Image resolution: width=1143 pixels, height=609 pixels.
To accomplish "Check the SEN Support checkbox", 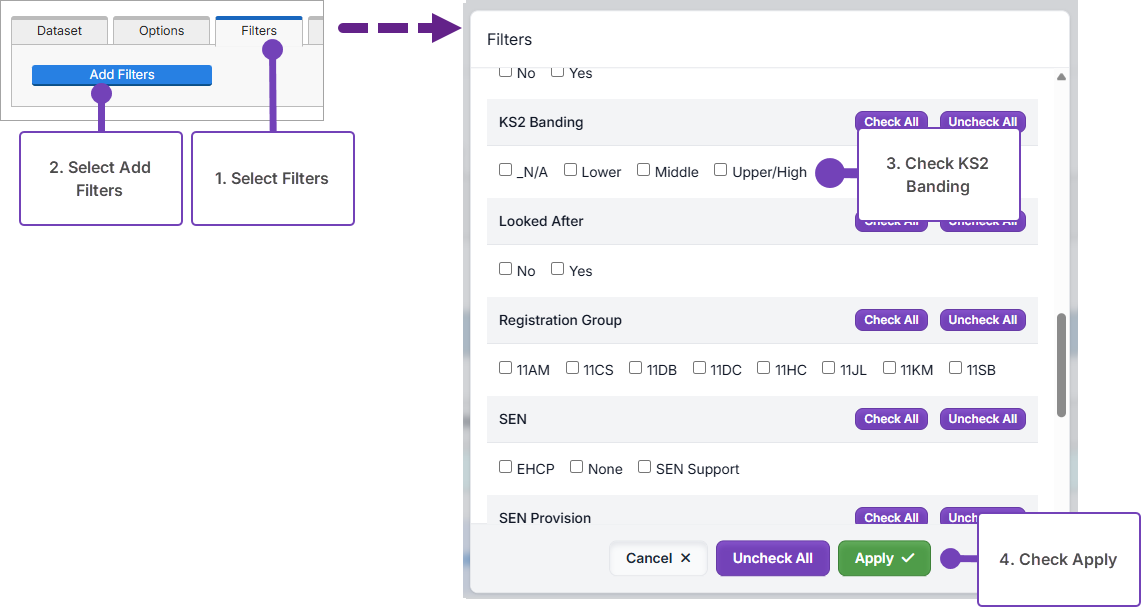I will coord(645,467).
